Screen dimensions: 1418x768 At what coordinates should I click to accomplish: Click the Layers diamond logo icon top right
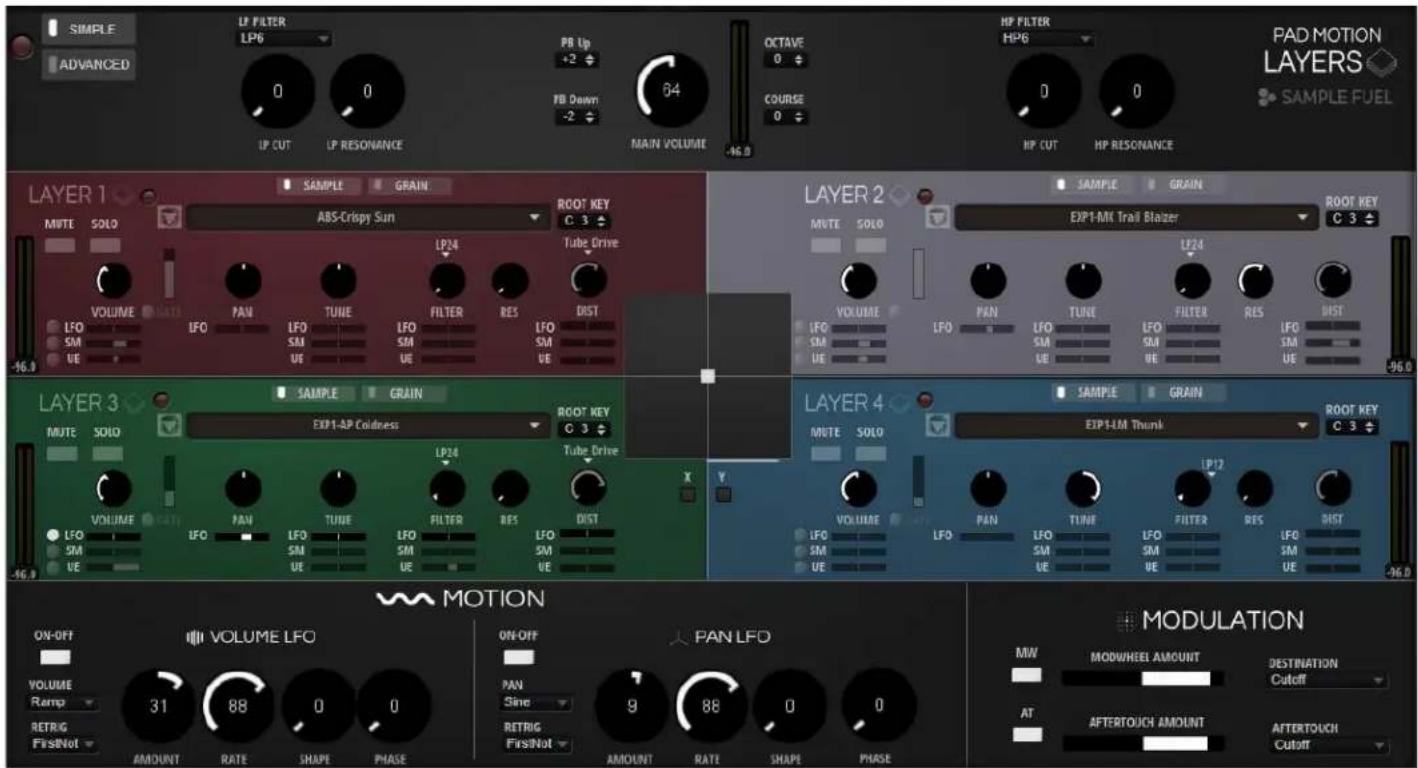pyautogui.click(x=1380, y=63)
